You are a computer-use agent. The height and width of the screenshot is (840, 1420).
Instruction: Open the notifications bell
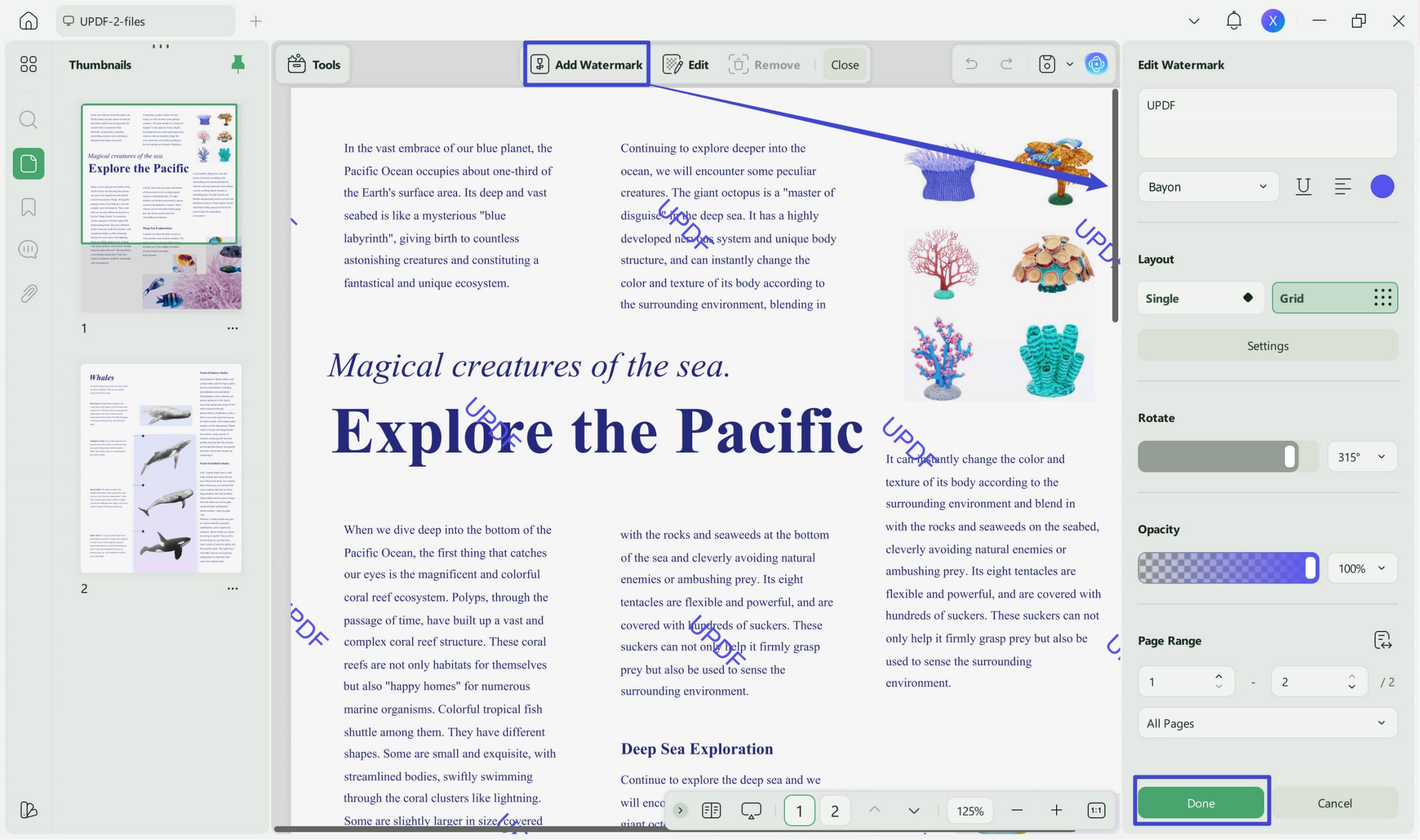[x=1234, y=21]
